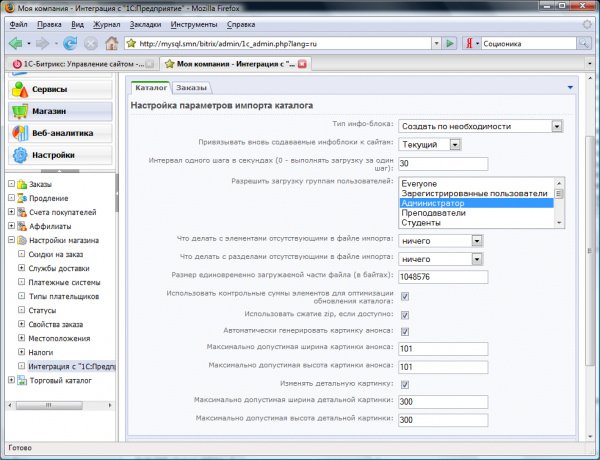Switch to the Заказы tab
Screen dimensions: 600x460
pos(191,88)
